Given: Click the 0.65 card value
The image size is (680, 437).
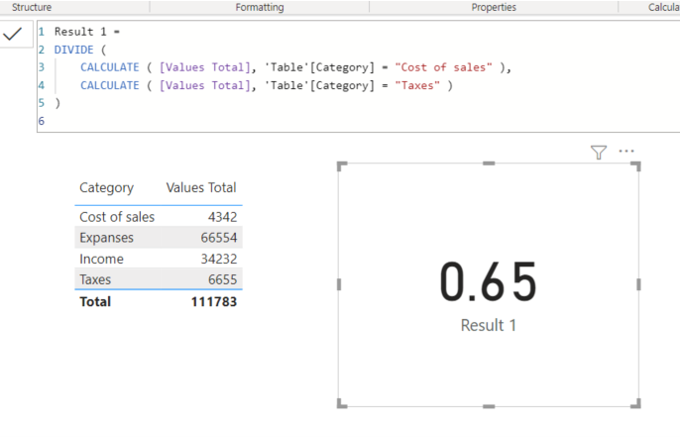Looking at the screenshot, I should (488, 282).
